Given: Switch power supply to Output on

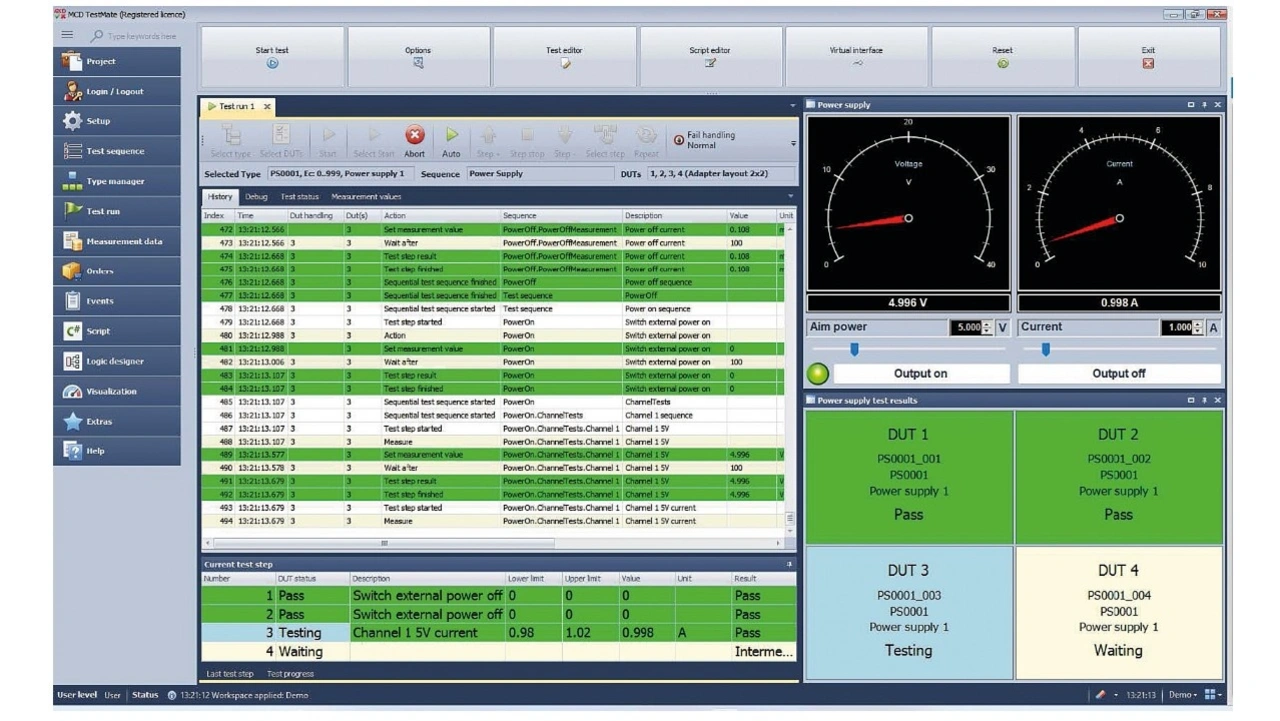Looking at the screenshot, I should coord(920,373).
